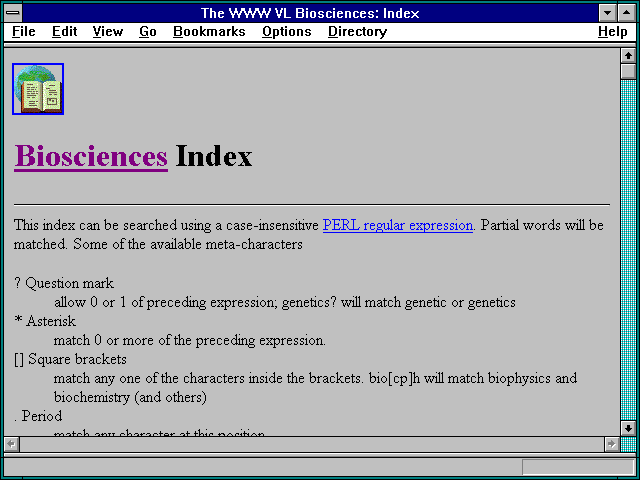Screen dimensions: 640x480
Task: Click the horizontal scrollbar right arrow
Action: pyautogui.click(x=611, y=444)
